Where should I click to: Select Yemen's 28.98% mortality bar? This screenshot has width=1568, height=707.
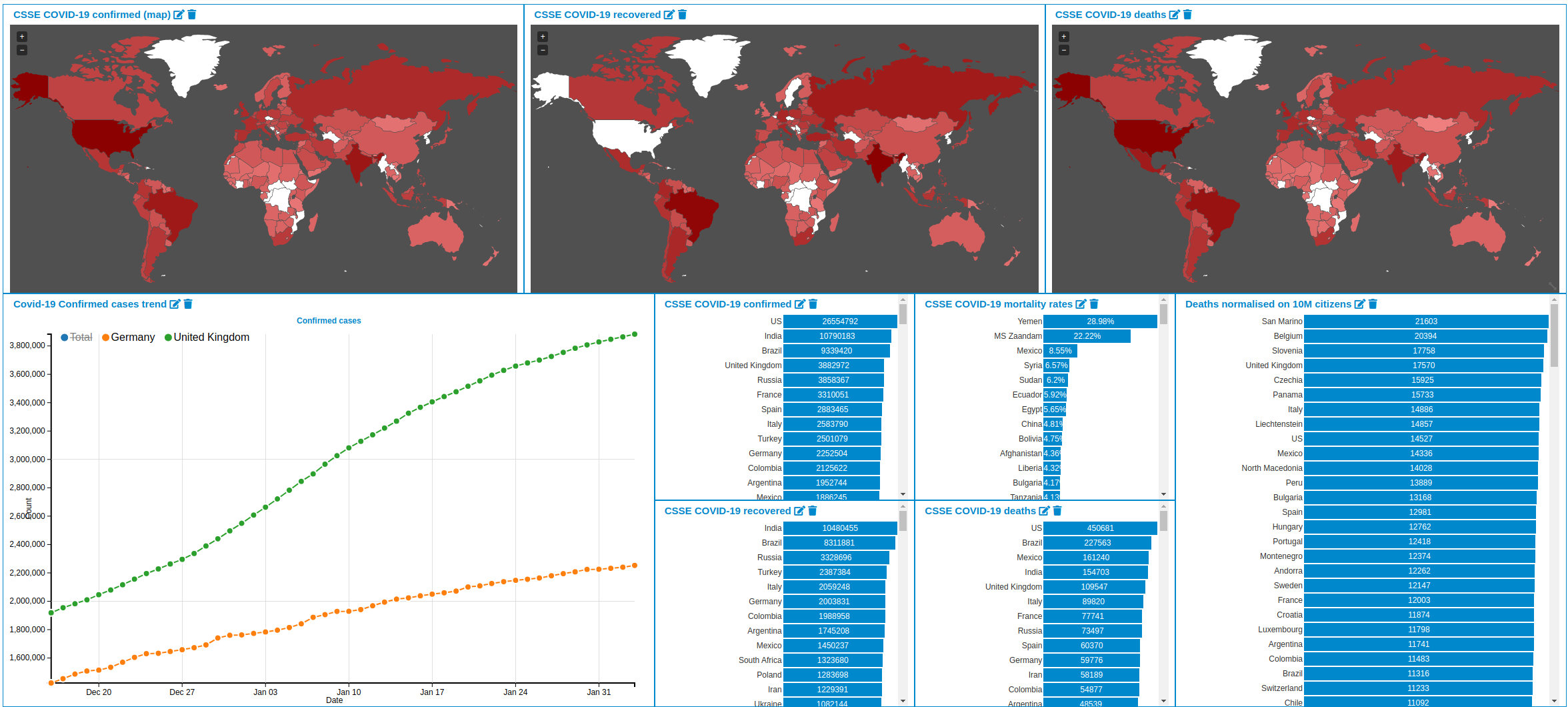pos(1099,321)
